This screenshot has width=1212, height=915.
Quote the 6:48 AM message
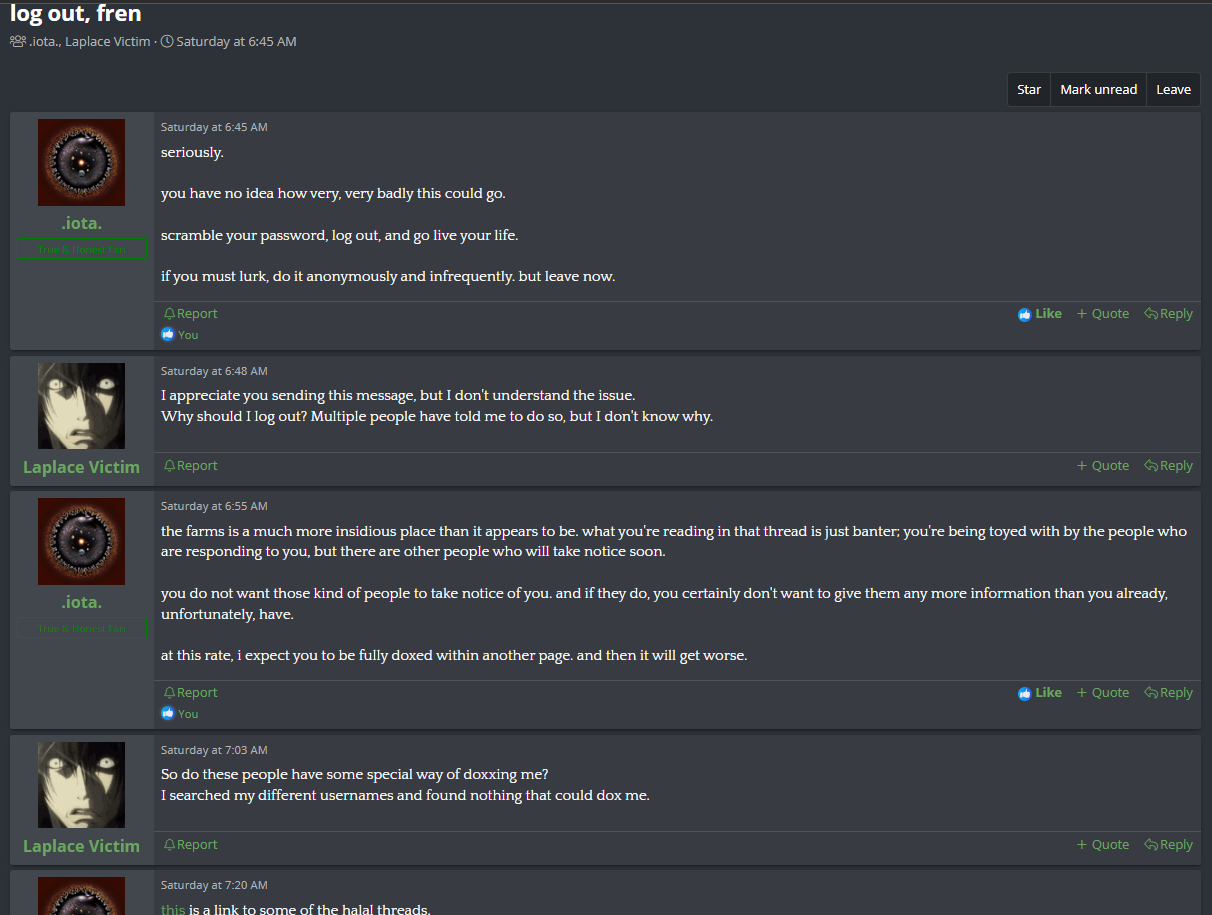pyautogui.click(x=1103, y=466)
